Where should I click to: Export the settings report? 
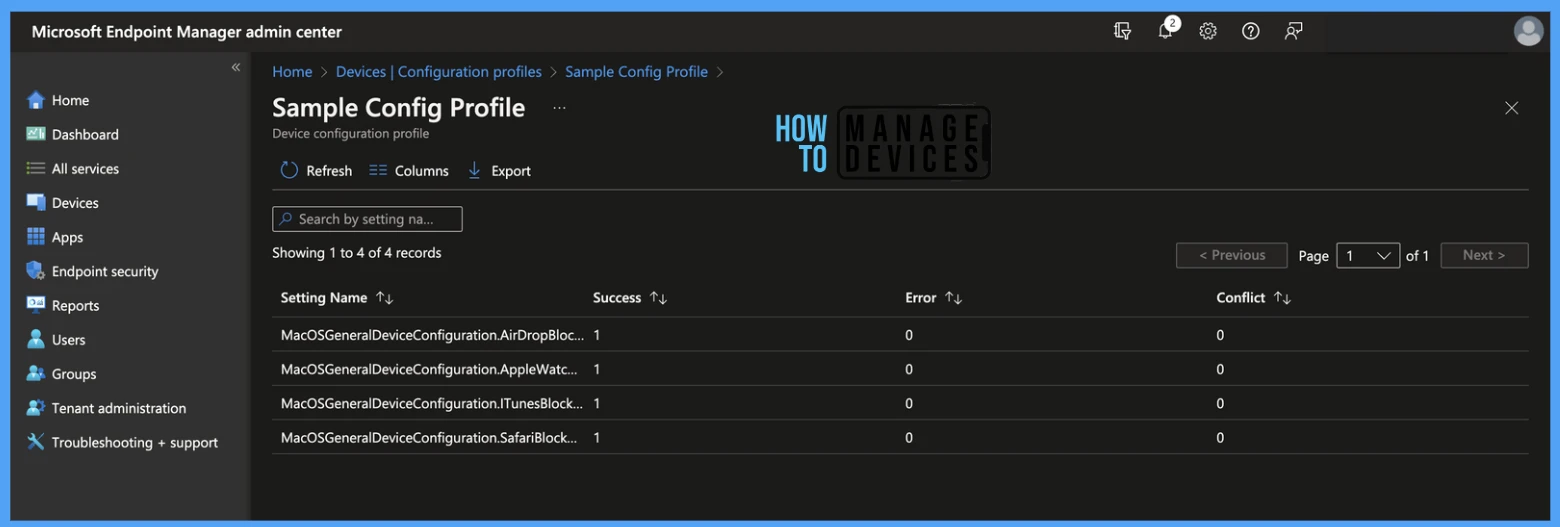coord(499,171)
